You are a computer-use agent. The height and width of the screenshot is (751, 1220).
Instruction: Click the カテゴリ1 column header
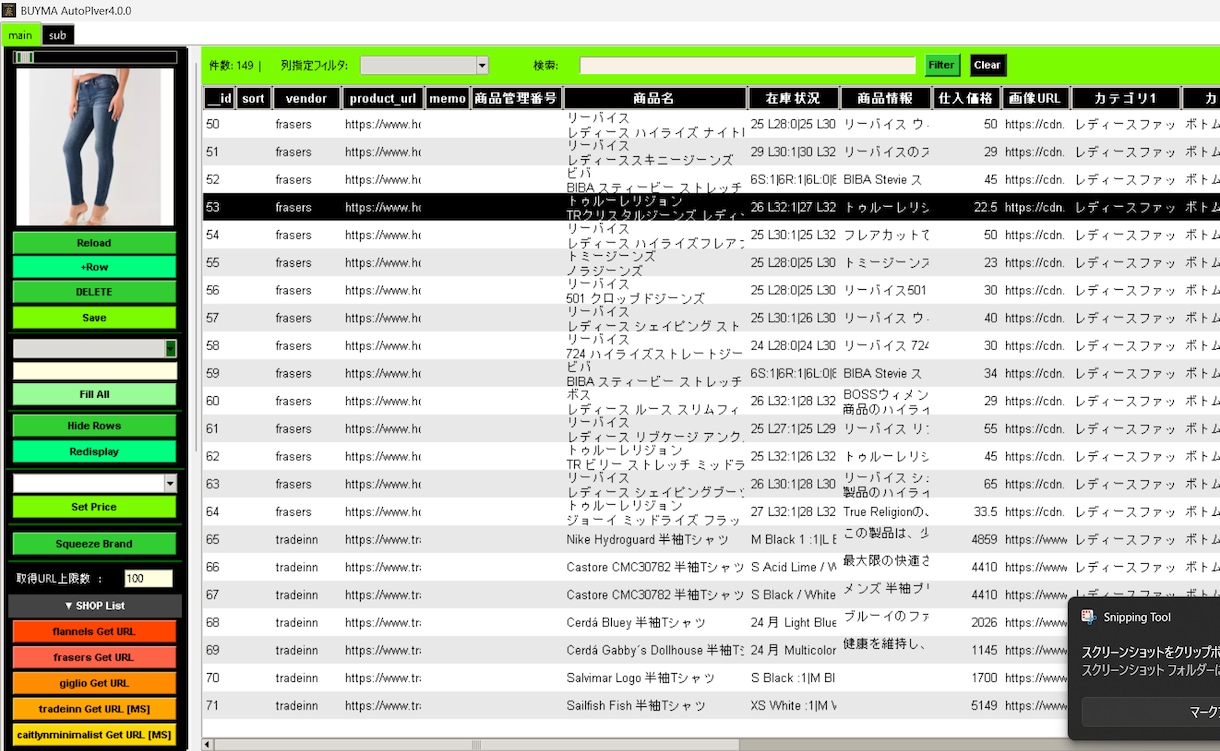coord(1125,98)
